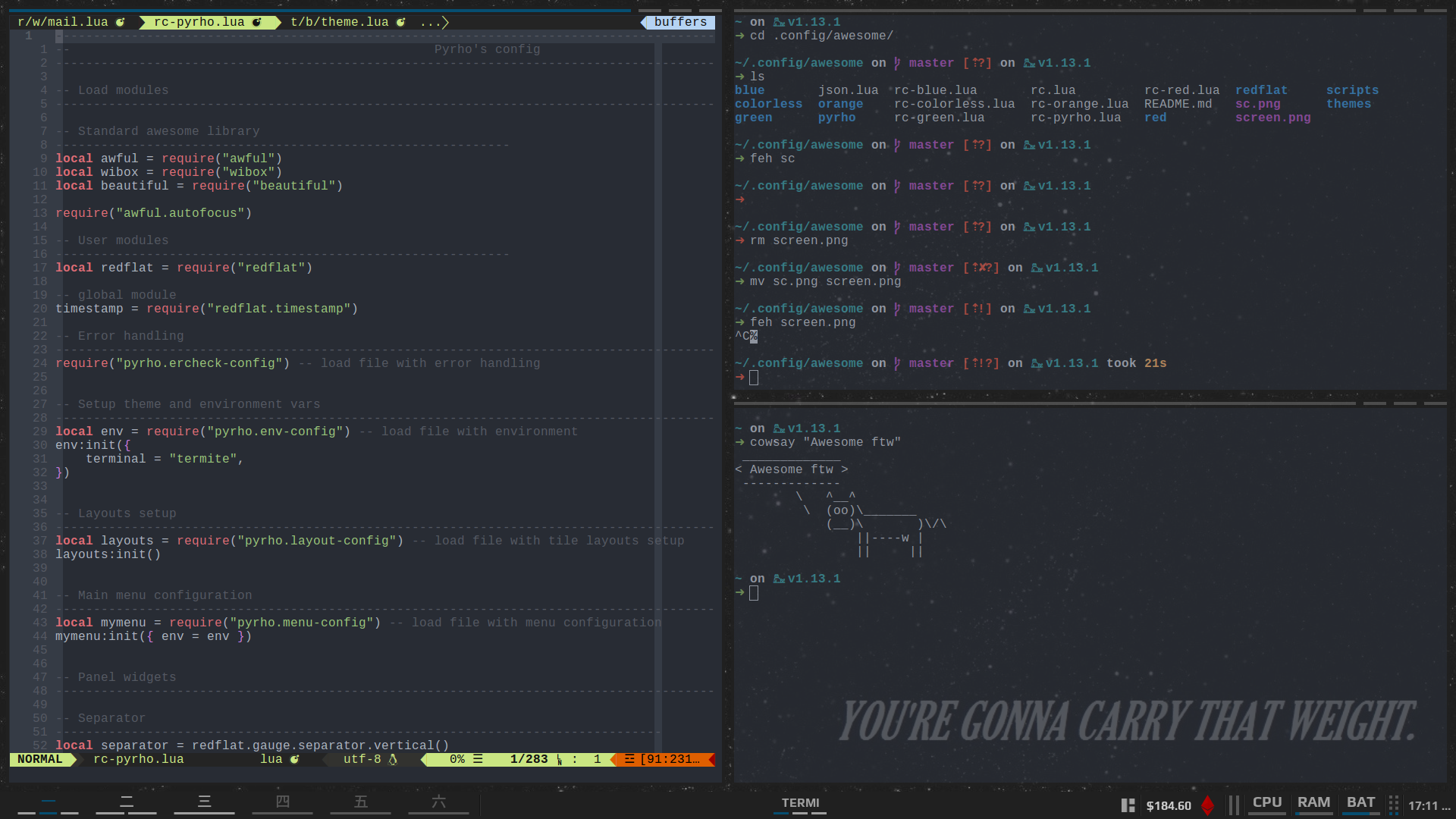Click the tile layout indicator icon
This screenshot has width=1456, height=819.
(x=1128, y=805)
